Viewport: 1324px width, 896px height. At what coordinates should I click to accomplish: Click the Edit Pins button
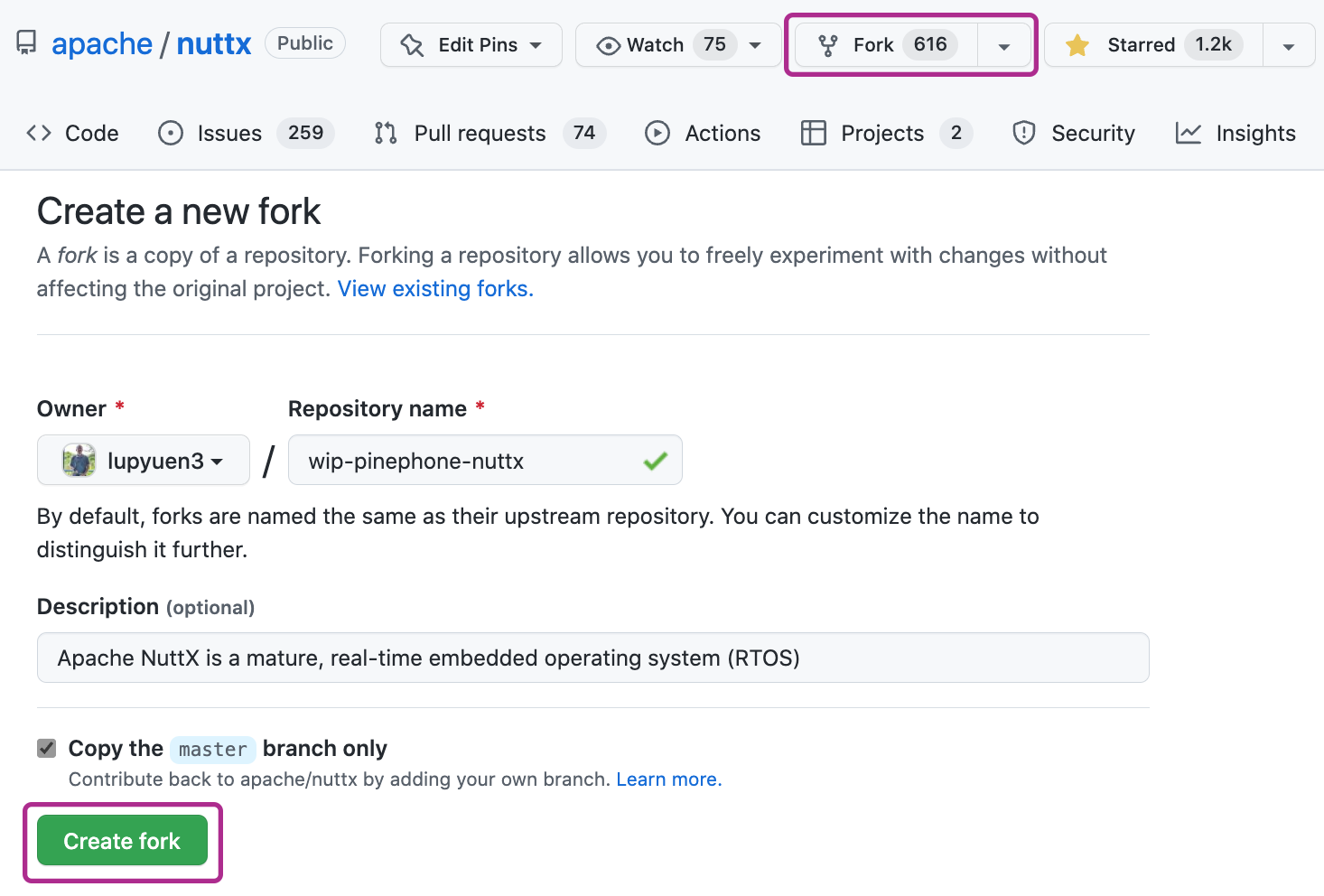pyautogui.click(x=471, y=45)
